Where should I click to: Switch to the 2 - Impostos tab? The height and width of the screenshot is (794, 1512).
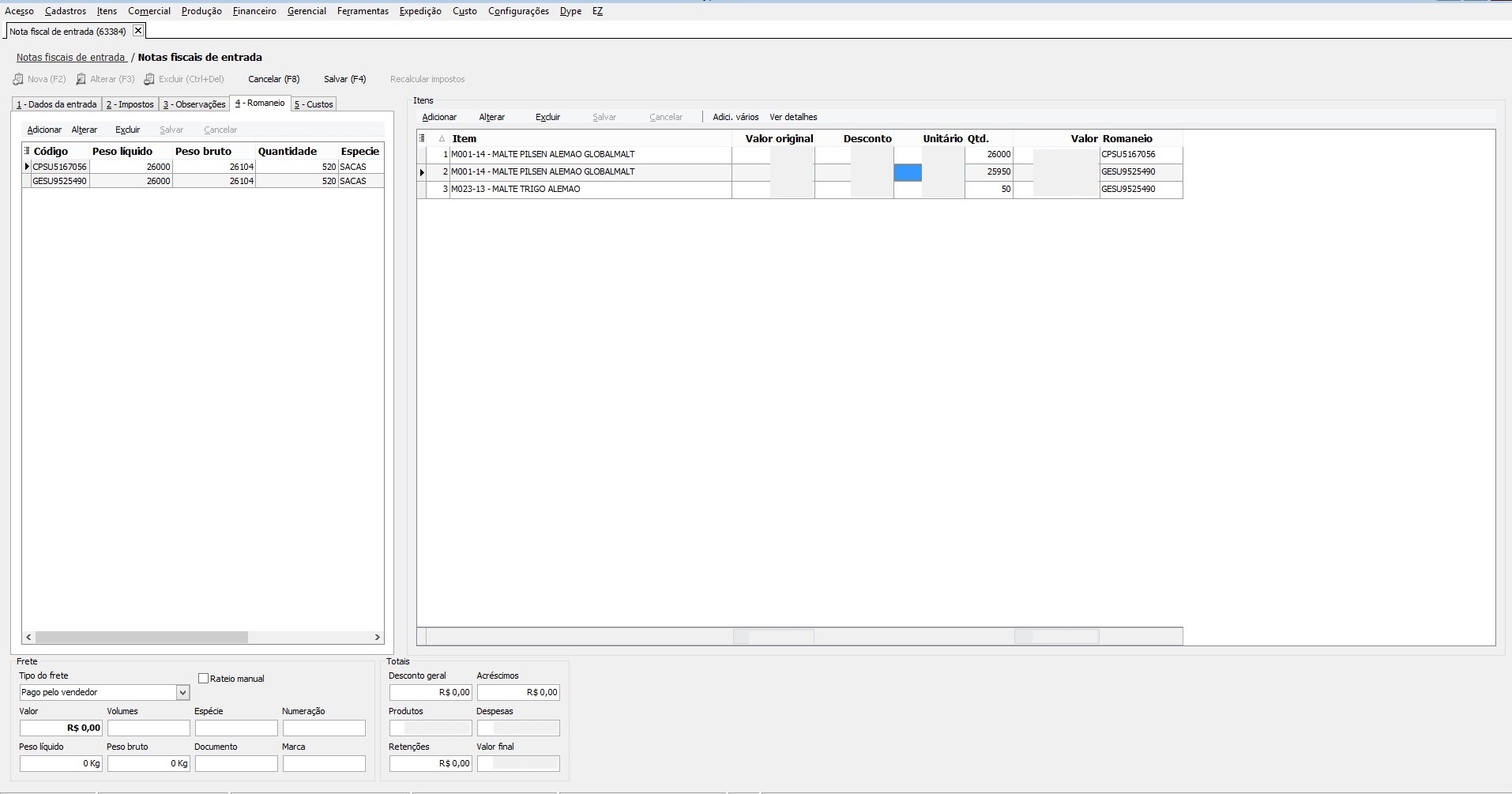coord(130,104)
